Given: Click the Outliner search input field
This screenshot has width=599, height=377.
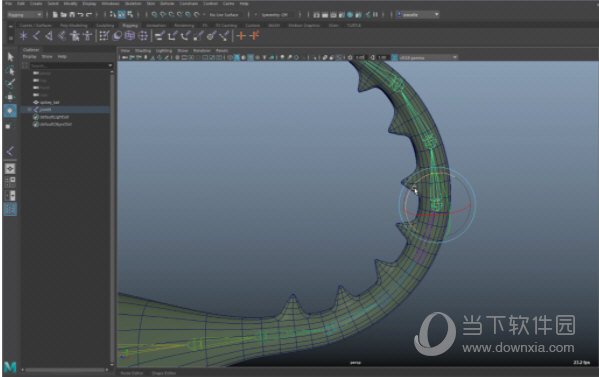Looking at the screenshot, I should (x=68, y=66).
